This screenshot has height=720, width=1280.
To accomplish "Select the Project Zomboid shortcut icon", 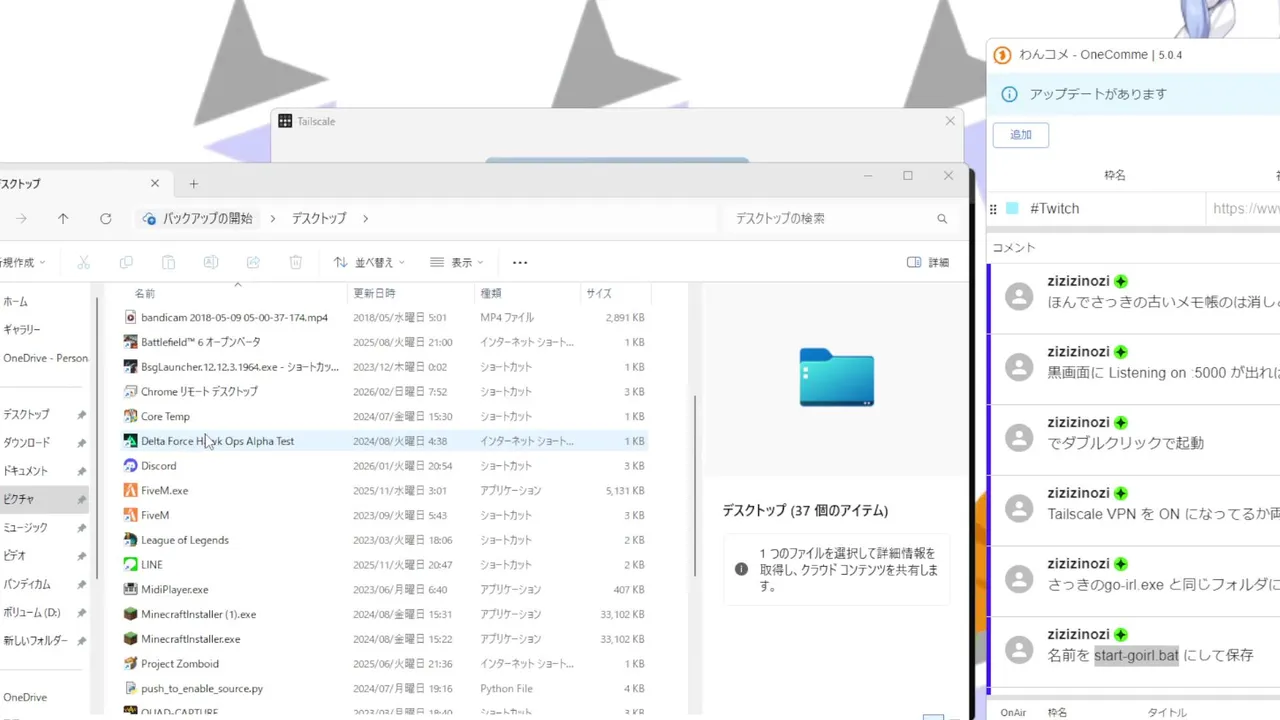I will [130, 664].
